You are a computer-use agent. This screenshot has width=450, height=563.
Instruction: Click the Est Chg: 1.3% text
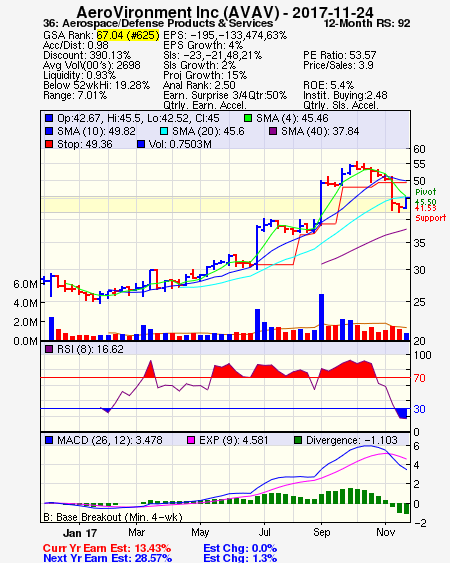tap(240, 558)
